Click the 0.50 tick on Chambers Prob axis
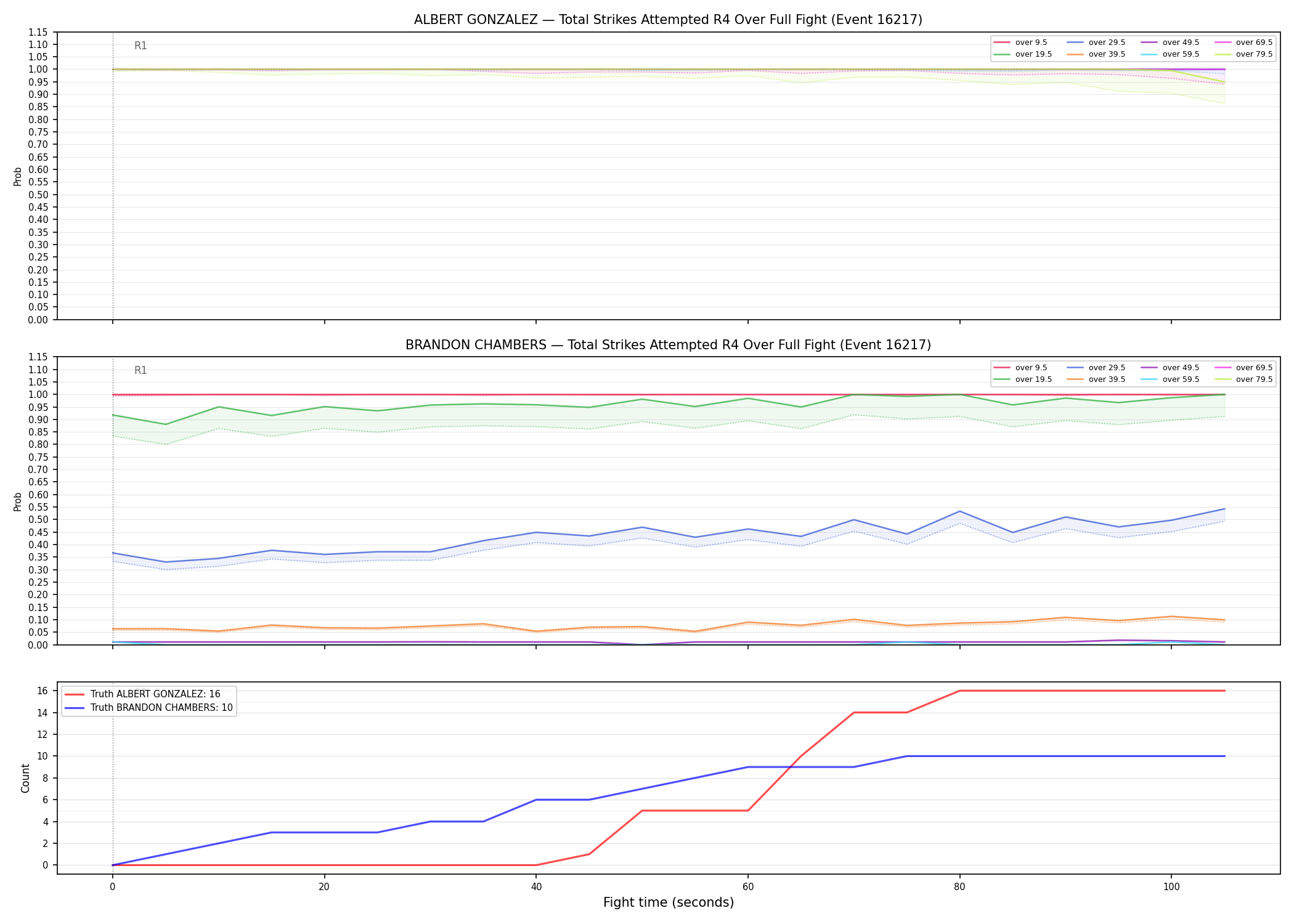 [x=38, y=520]
